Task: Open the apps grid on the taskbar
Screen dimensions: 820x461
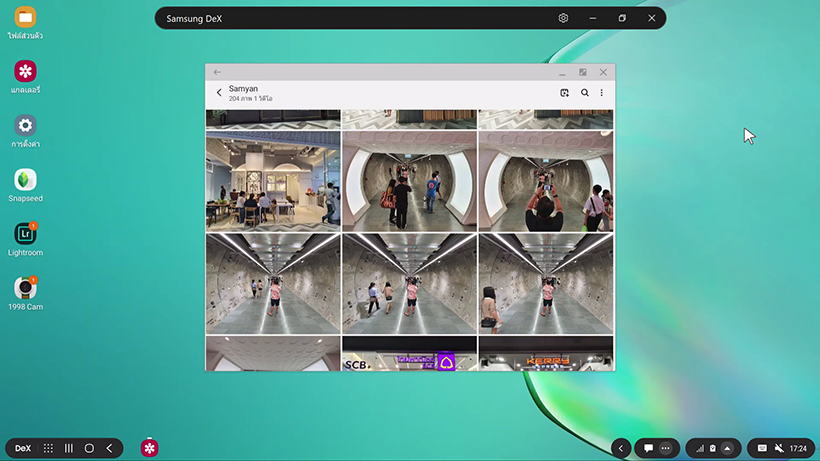Action: 48,448
